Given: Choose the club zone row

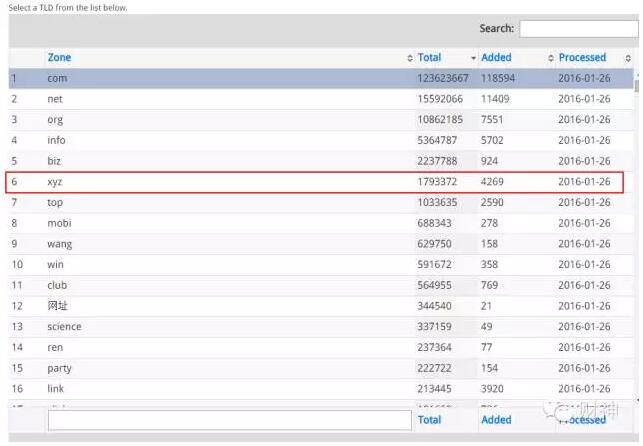Looking at the screenshot, I should pyautogui.click(x=57, y=286).
